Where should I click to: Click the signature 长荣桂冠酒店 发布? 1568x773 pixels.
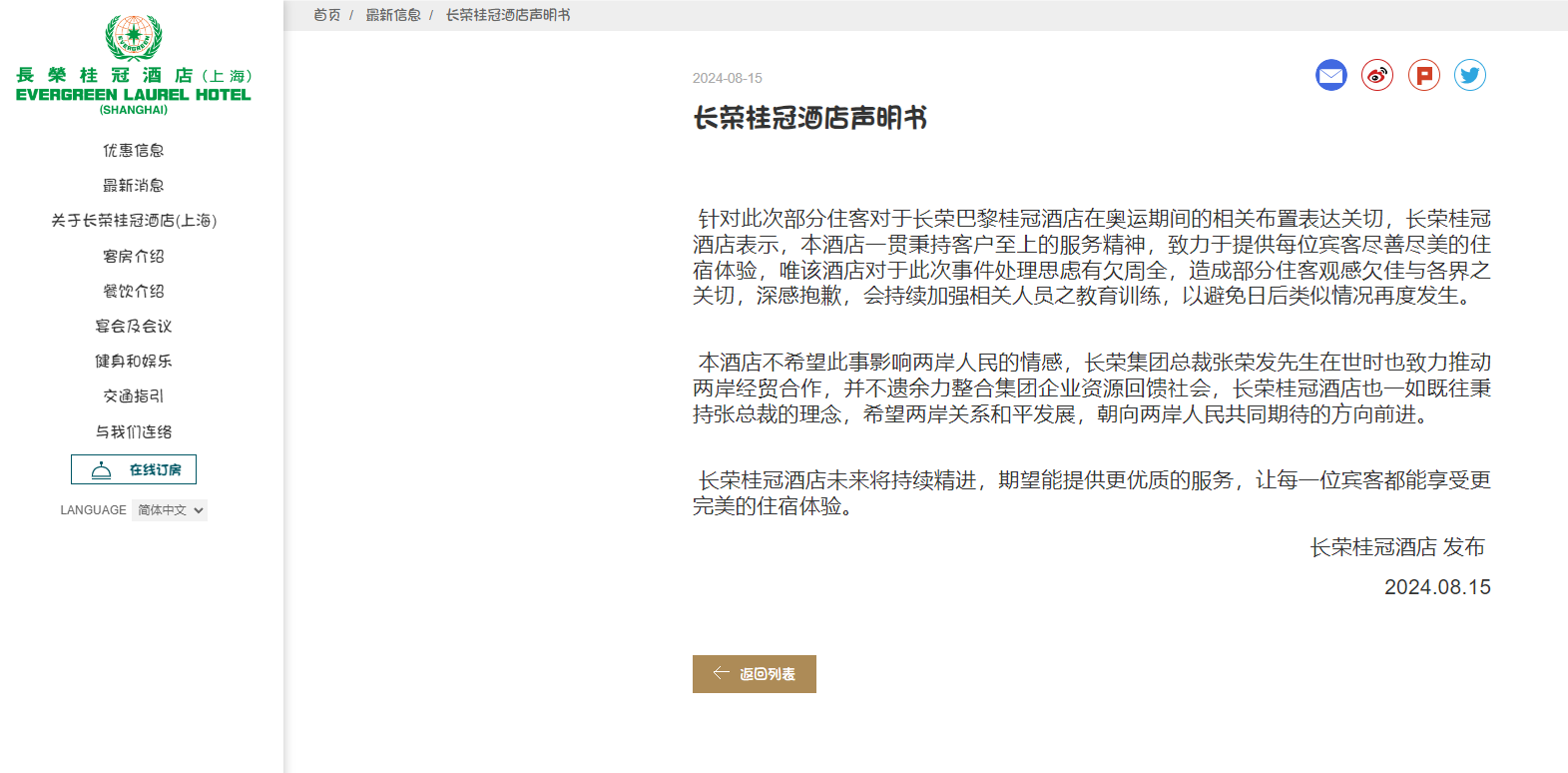tap(1397, 547)
